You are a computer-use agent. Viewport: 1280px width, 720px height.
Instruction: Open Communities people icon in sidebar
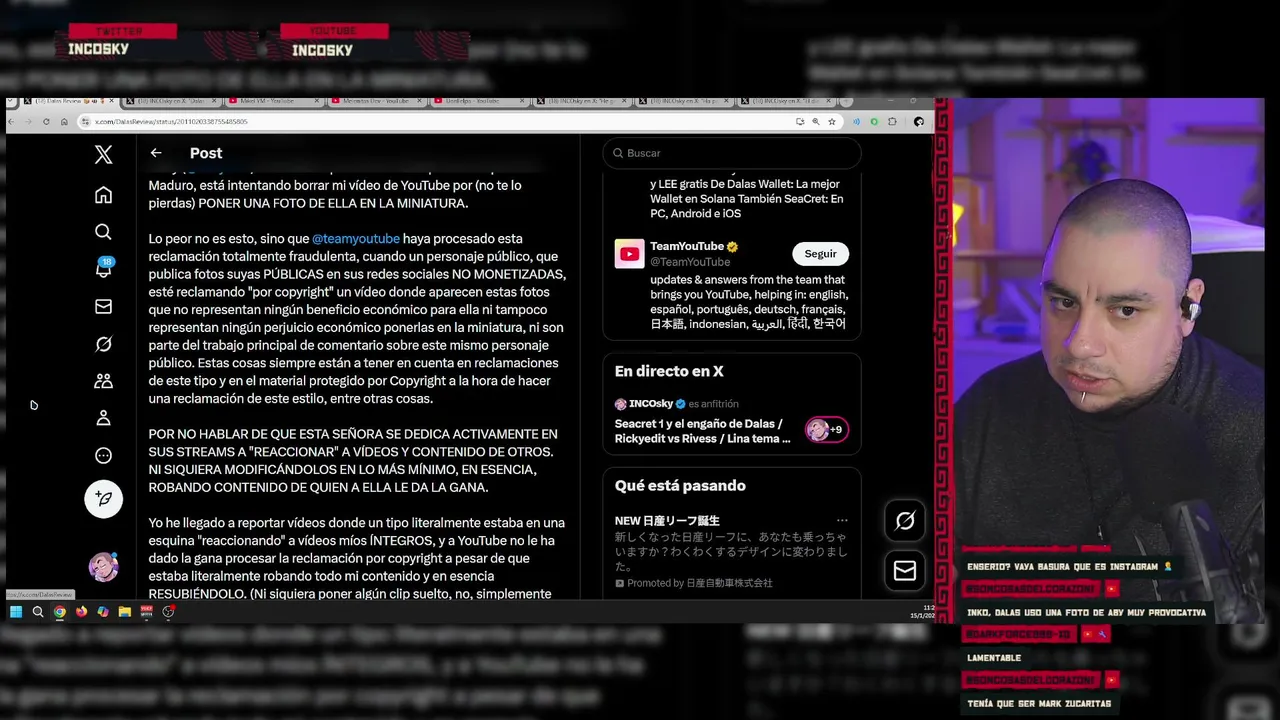coord(103,381)
